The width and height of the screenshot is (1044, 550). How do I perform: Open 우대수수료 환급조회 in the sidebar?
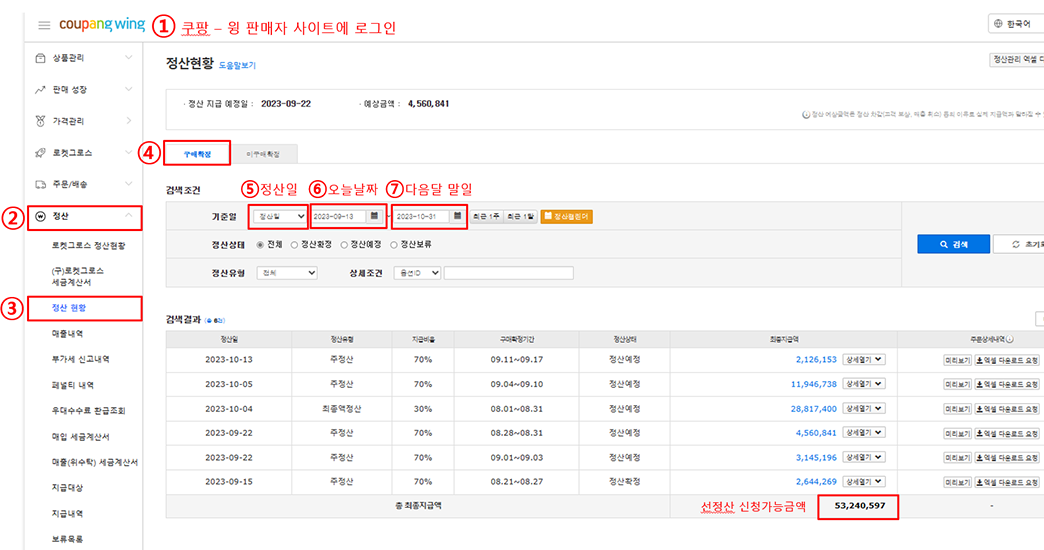(89, 411)
